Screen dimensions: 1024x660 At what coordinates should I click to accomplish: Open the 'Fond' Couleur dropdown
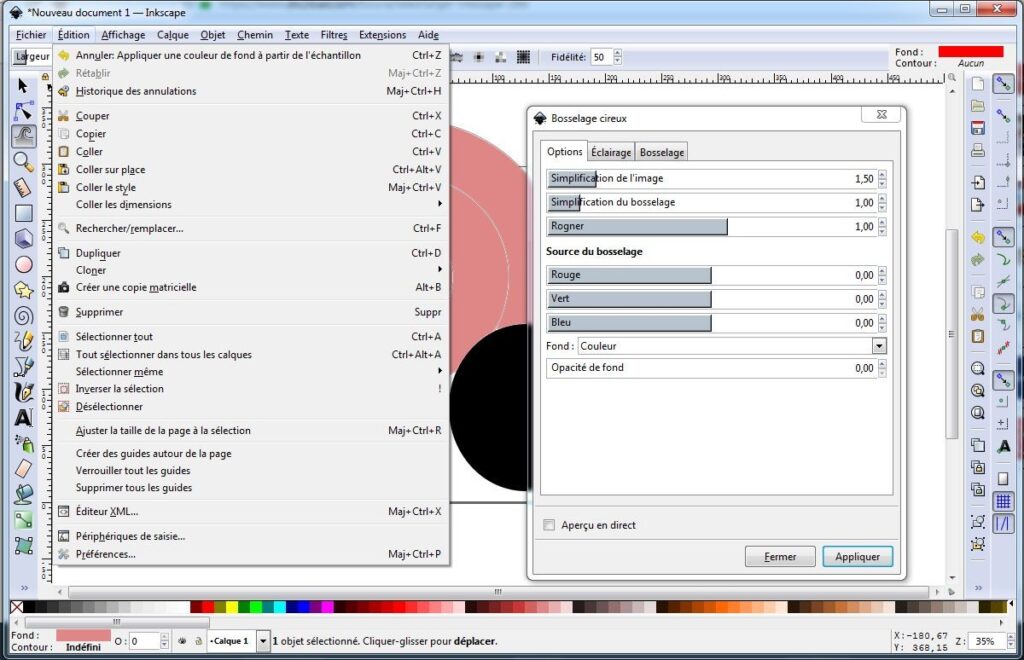pos(879,345)
